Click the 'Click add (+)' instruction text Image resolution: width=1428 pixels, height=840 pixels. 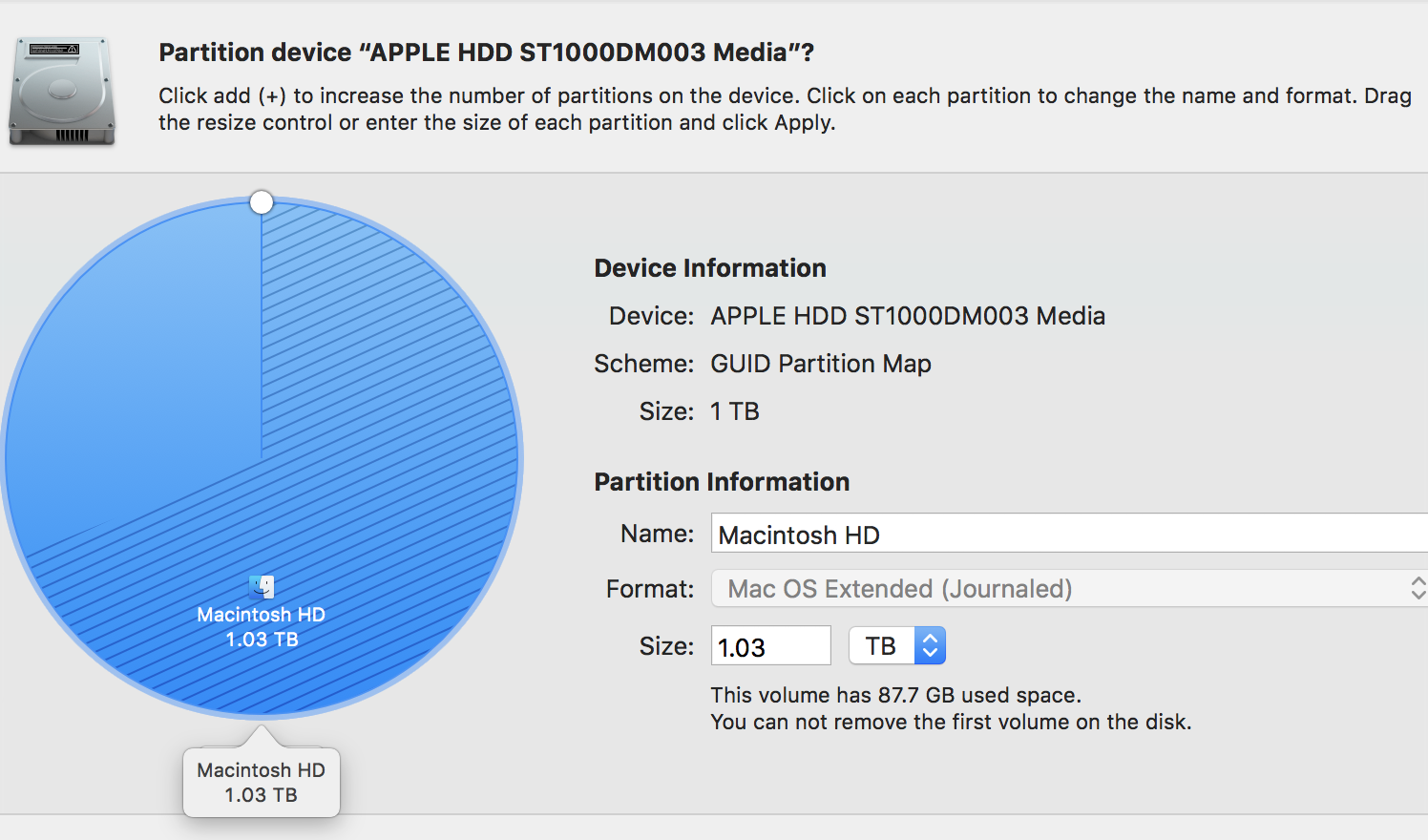coord(785,109)
